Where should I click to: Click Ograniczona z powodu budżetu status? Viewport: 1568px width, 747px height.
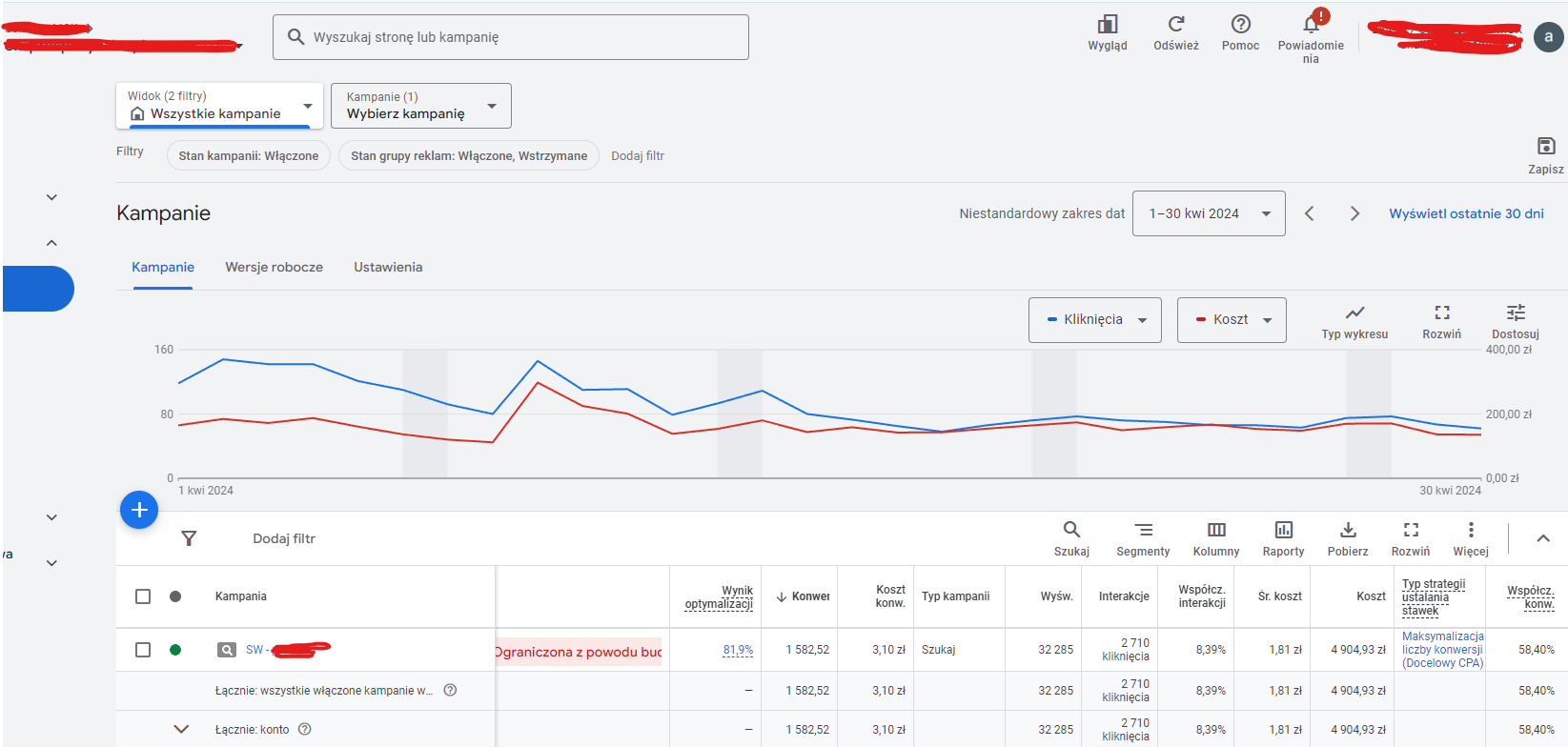click(579, 652)
